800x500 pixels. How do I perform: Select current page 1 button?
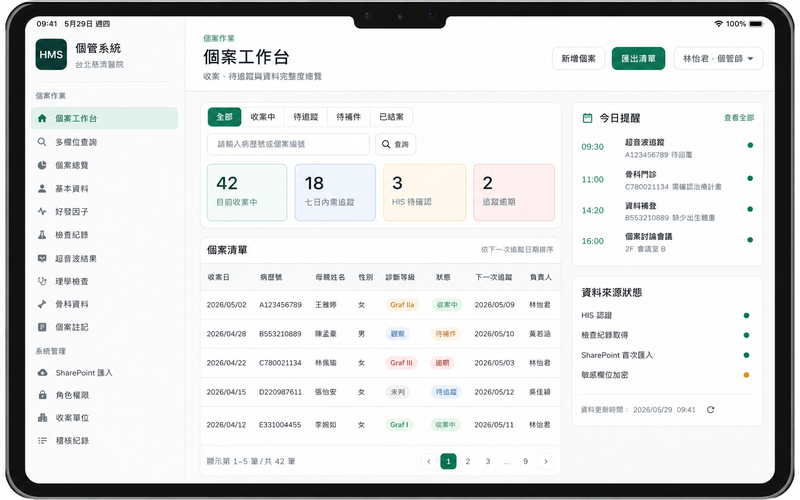pyautogui.click(x=448, y=461)
